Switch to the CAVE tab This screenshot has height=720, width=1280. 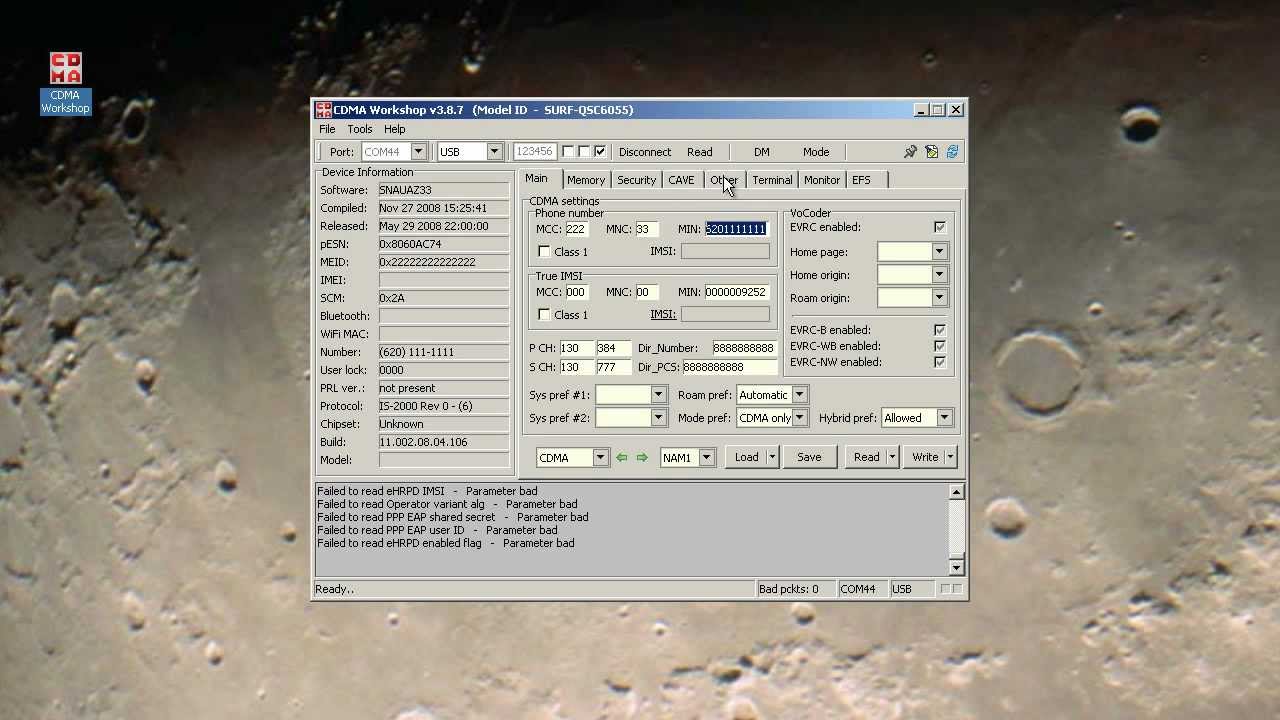coord(681,180)
